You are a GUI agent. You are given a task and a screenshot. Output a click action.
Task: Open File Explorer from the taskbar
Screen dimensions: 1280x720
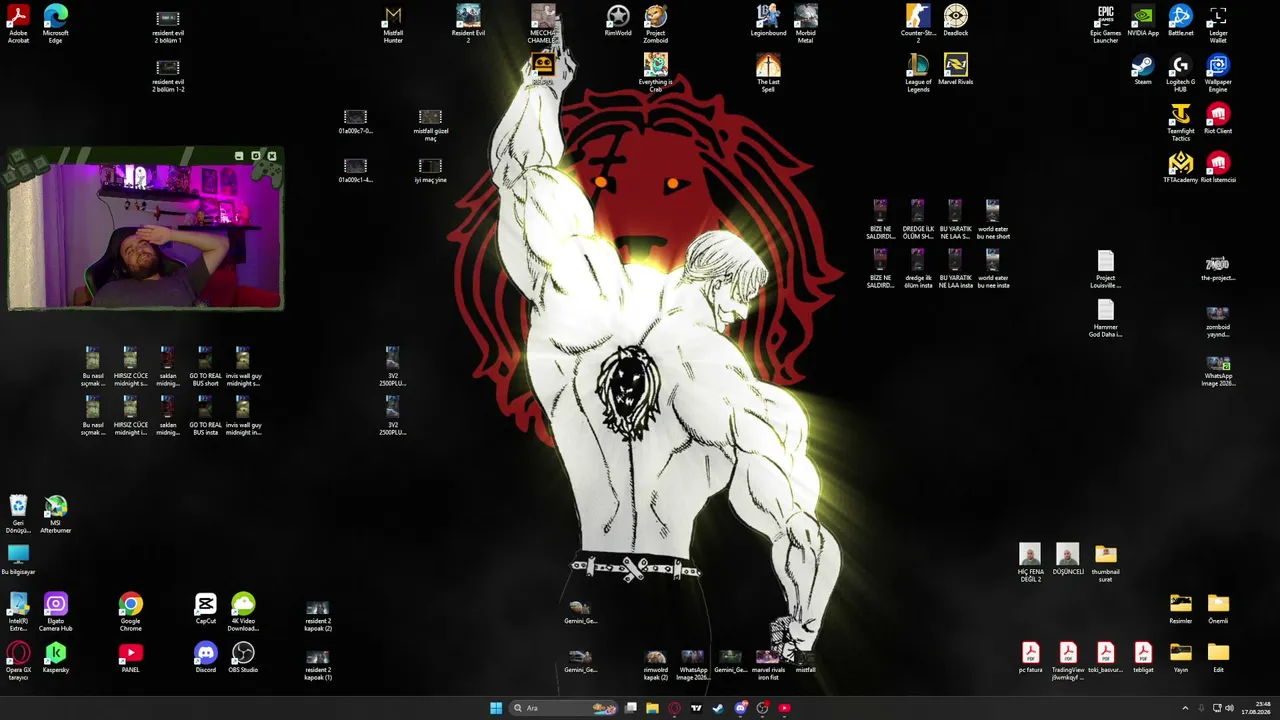652,708
